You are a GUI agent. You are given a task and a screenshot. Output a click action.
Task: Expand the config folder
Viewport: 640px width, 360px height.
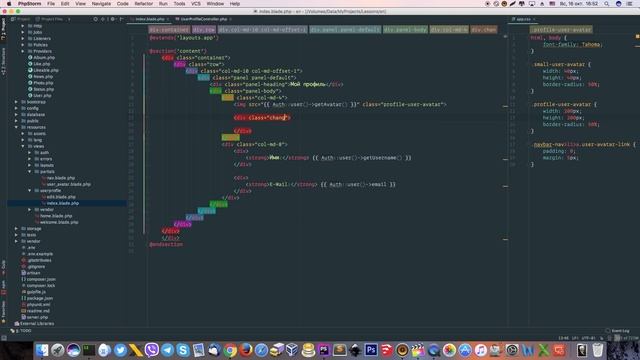pyautogui.click(x=16, y=108)
